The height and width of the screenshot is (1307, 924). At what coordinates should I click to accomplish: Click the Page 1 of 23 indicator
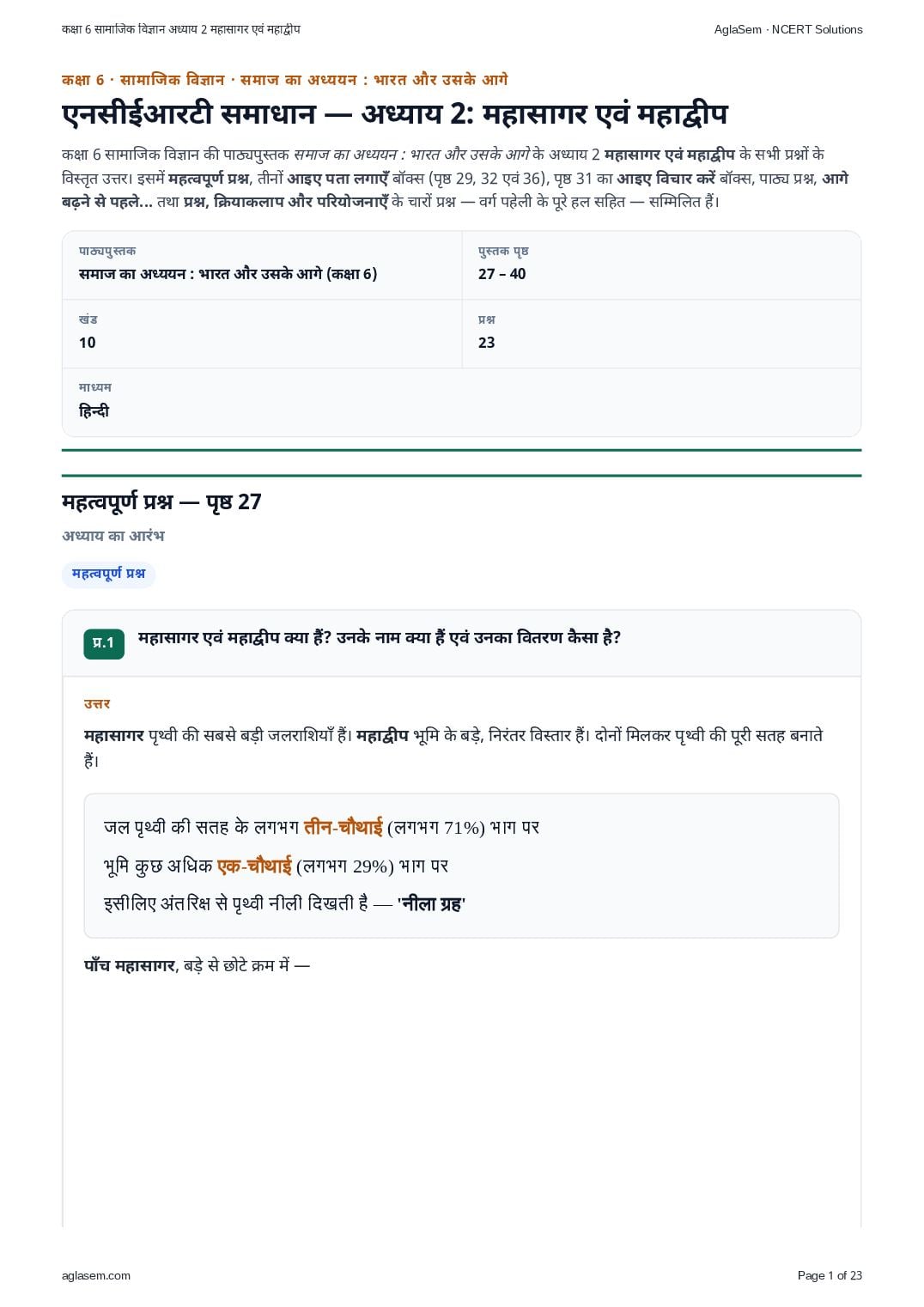(830, 1275)
